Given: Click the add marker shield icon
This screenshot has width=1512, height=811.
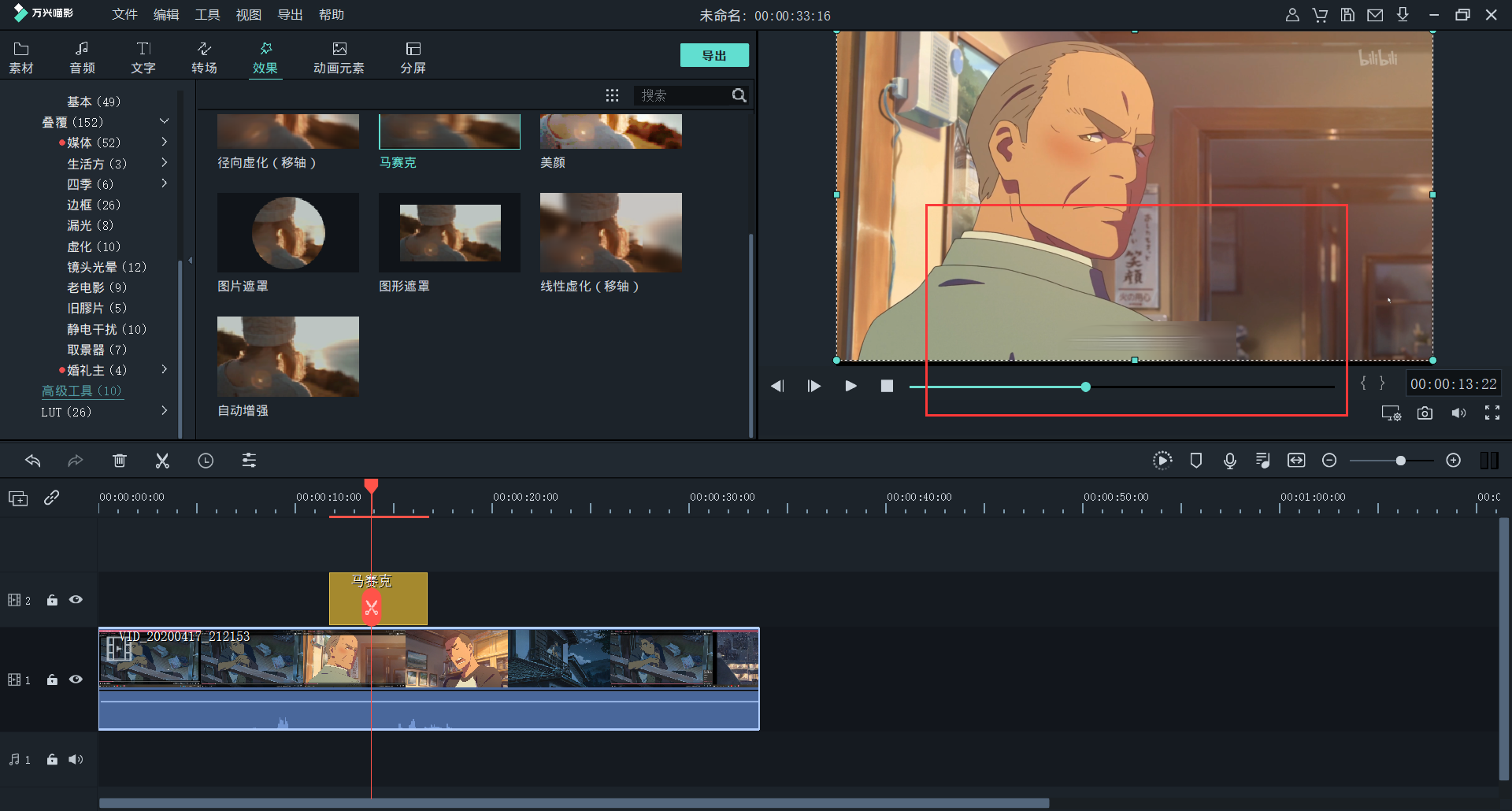Looking at the screenshot, I should click(1195, 461).
